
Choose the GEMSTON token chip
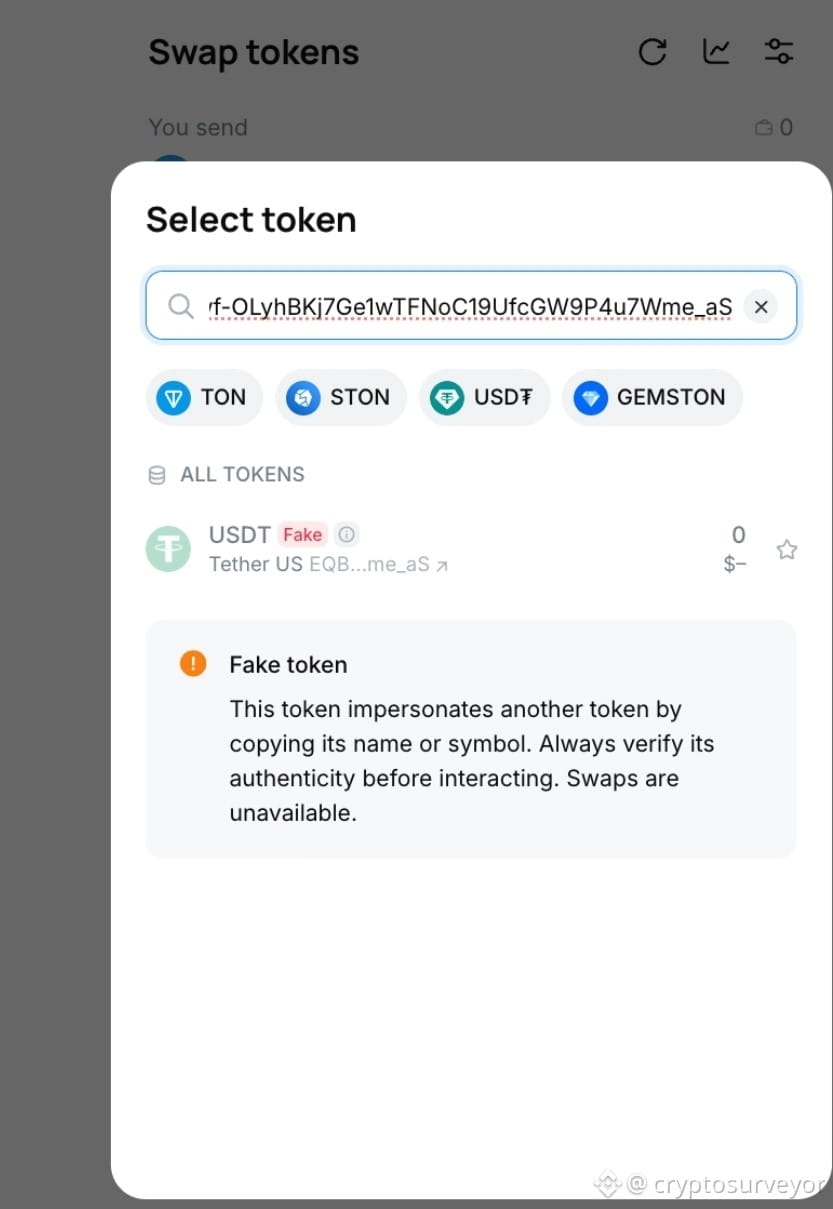point(652,398)
